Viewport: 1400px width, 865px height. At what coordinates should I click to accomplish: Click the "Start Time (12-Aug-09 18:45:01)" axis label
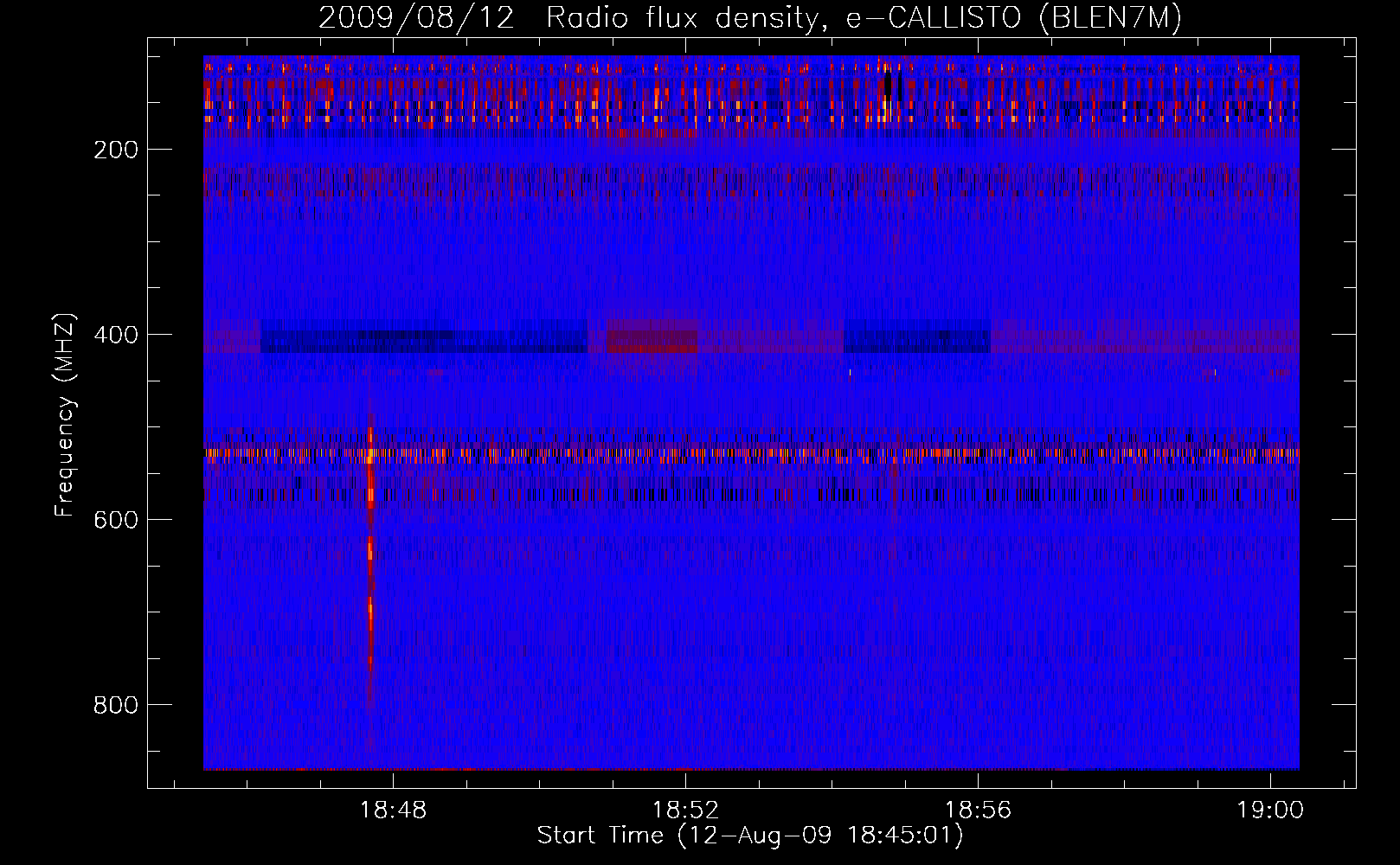pyautogui.click(x=750, y=836)
